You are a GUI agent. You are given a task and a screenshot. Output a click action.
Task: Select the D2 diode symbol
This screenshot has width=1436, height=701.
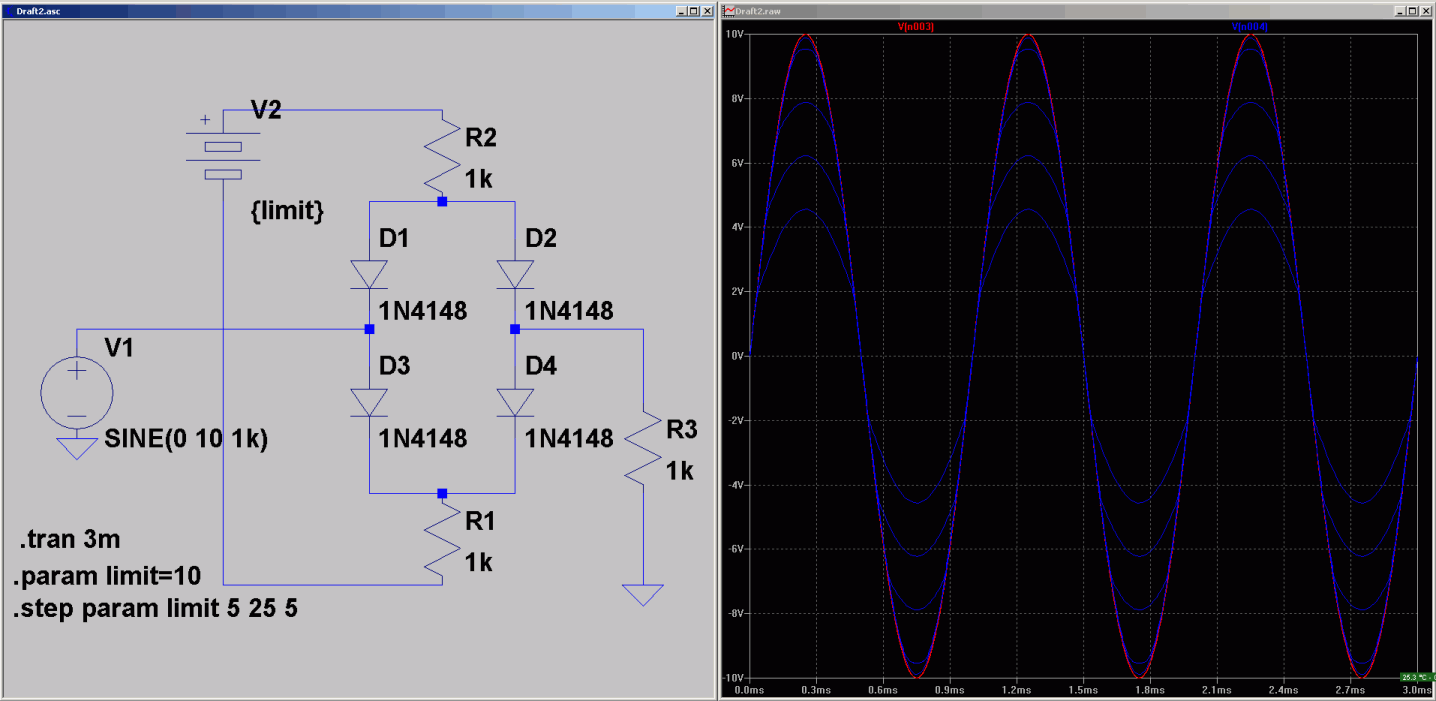[x=515, y=274]
